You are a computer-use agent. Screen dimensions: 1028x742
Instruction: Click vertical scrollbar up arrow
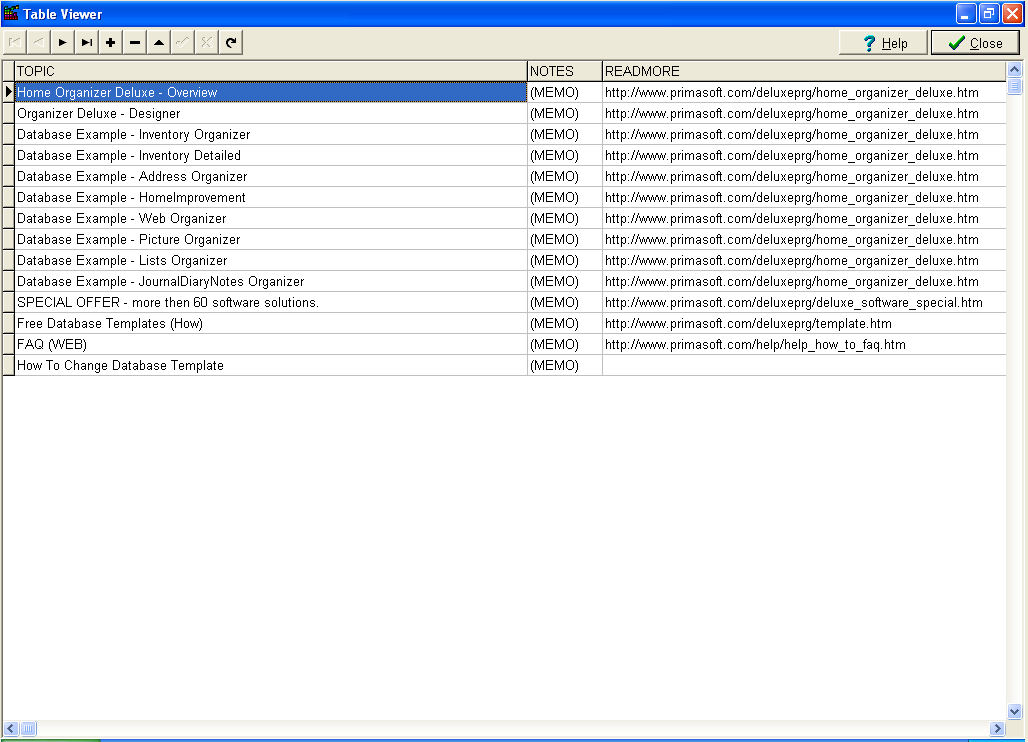click(1014, 69)
